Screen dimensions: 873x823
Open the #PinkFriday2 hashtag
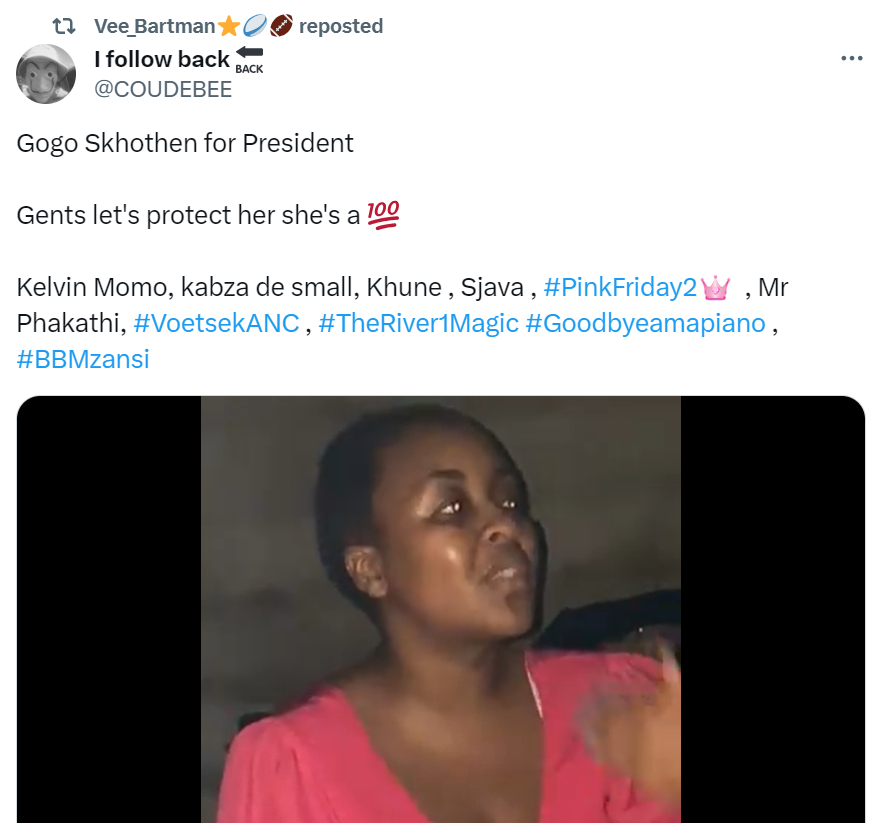point(620,288)
